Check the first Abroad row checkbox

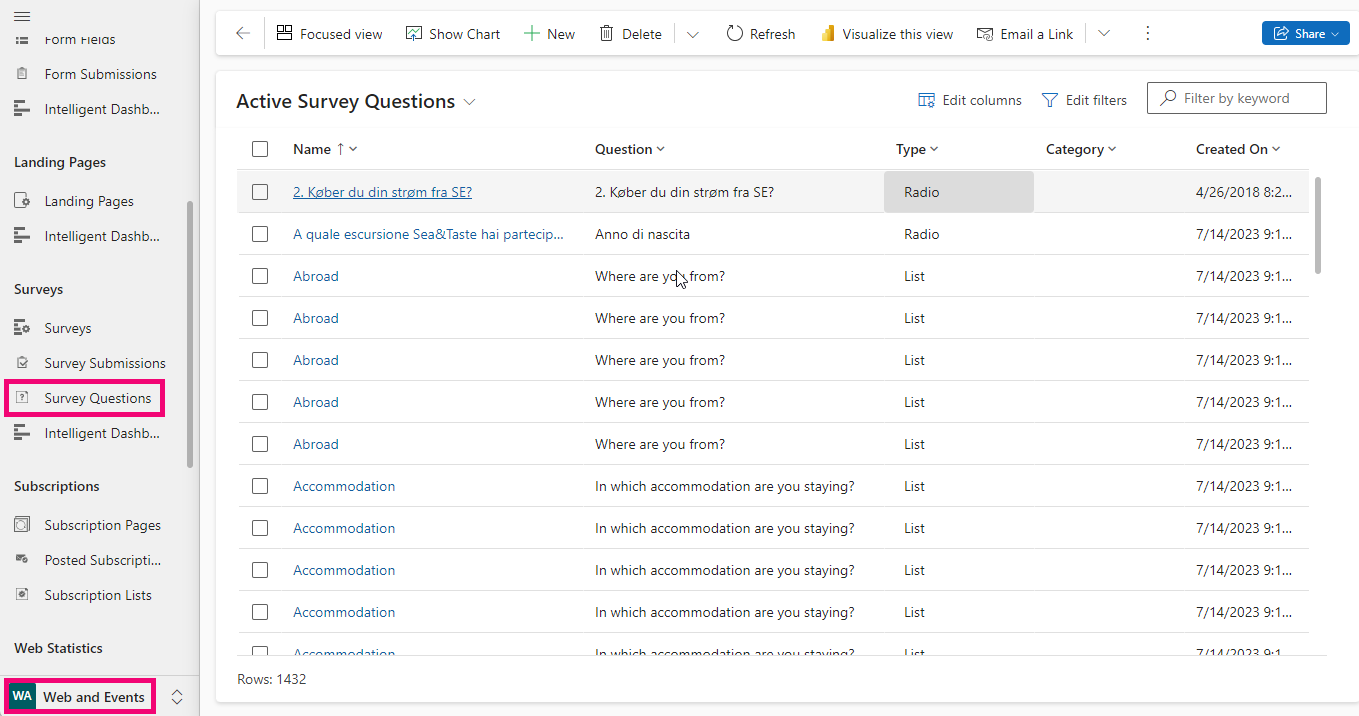tap(260, 276)
